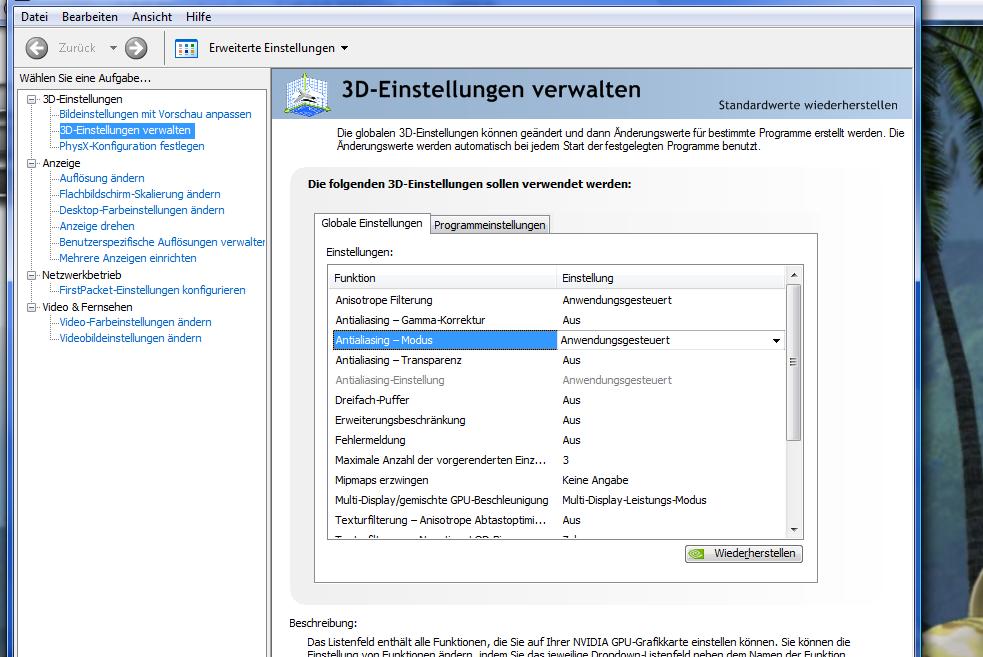Select the Netzwerkbetrieb tree label
The image size is (983, 657).
81,275
